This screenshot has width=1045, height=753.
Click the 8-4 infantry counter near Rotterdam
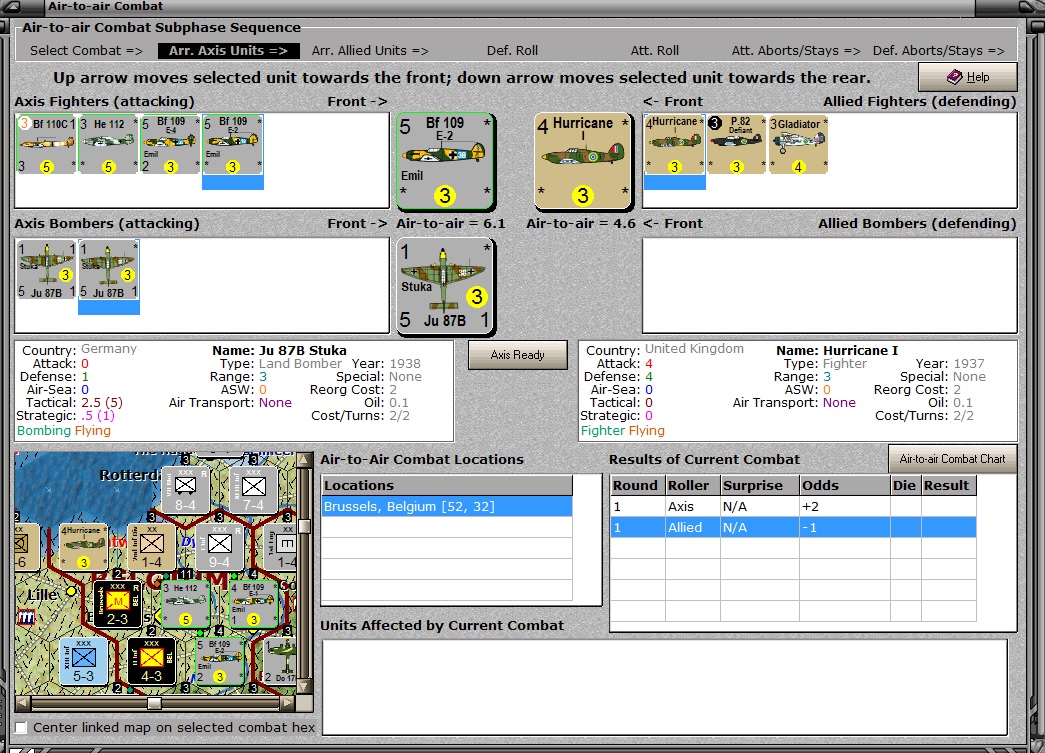185,489
